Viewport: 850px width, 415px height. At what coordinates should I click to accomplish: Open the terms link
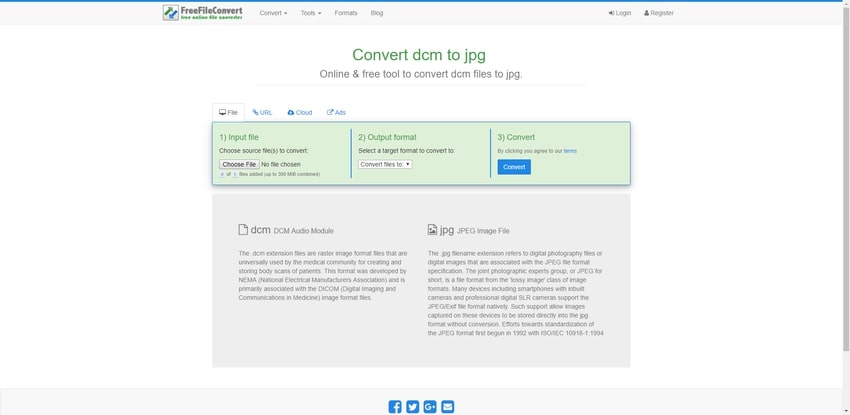point(570,151)
